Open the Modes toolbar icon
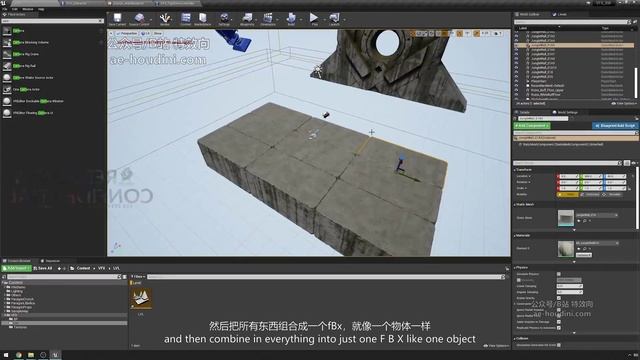This screenshot has height=360, width=640. point(164,19)
